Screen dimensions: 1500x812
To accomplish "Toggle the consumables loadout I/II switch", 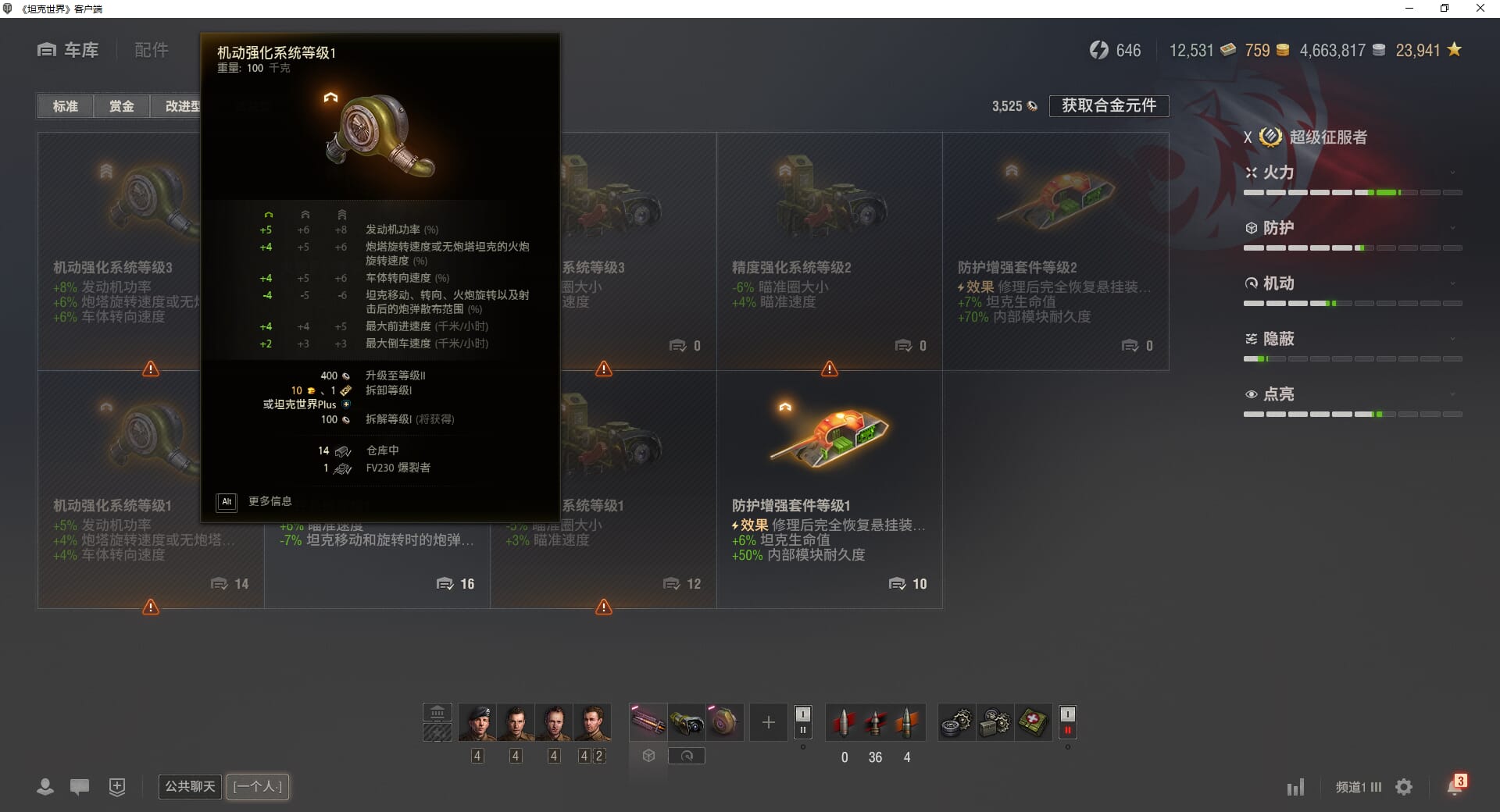I will [1067, 722].
